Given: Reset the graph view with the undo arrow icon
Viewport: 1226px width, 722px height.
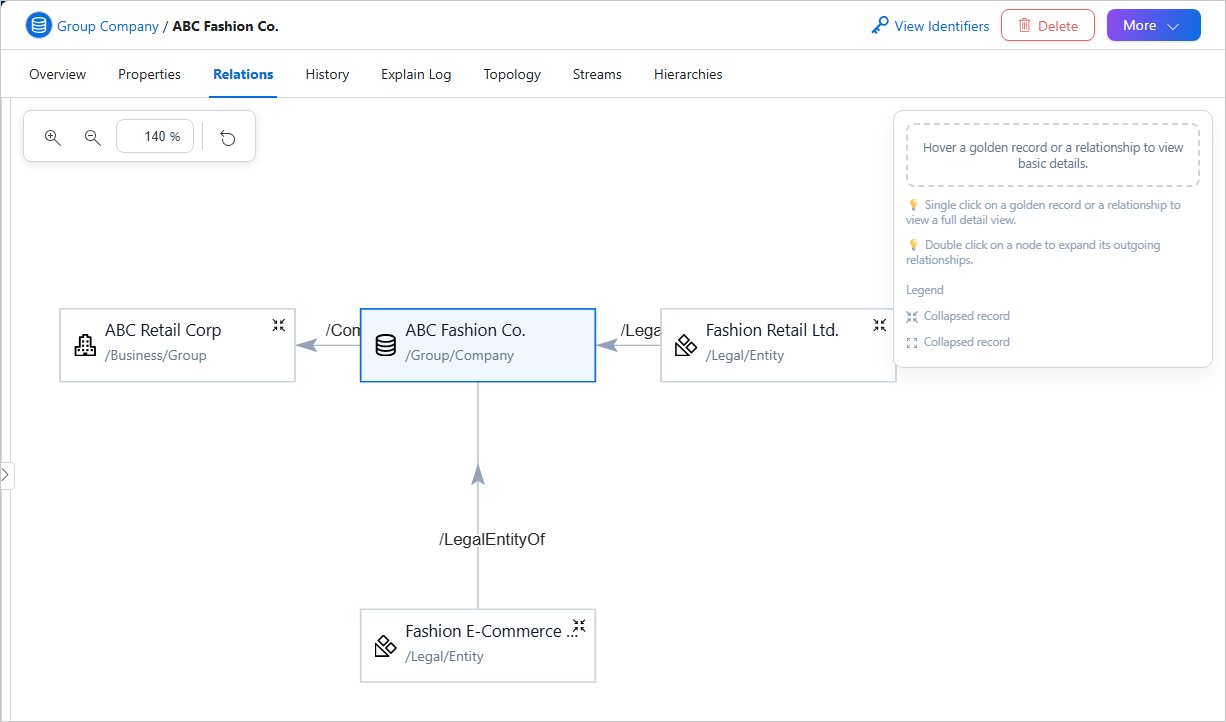Looking at the screenshot, I should (228, 137).
